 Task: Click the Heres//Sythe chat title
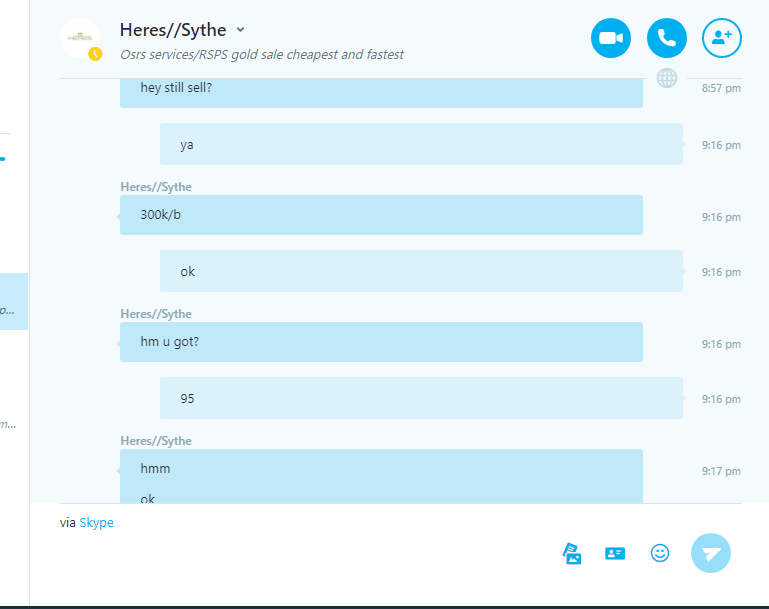tap(173, 30)
